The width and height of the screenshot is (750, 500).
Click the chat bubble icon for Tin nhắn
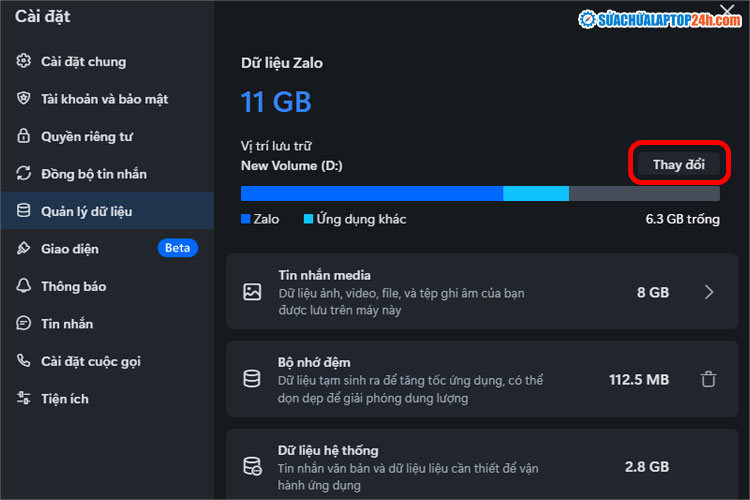click(x=24, y=324)
